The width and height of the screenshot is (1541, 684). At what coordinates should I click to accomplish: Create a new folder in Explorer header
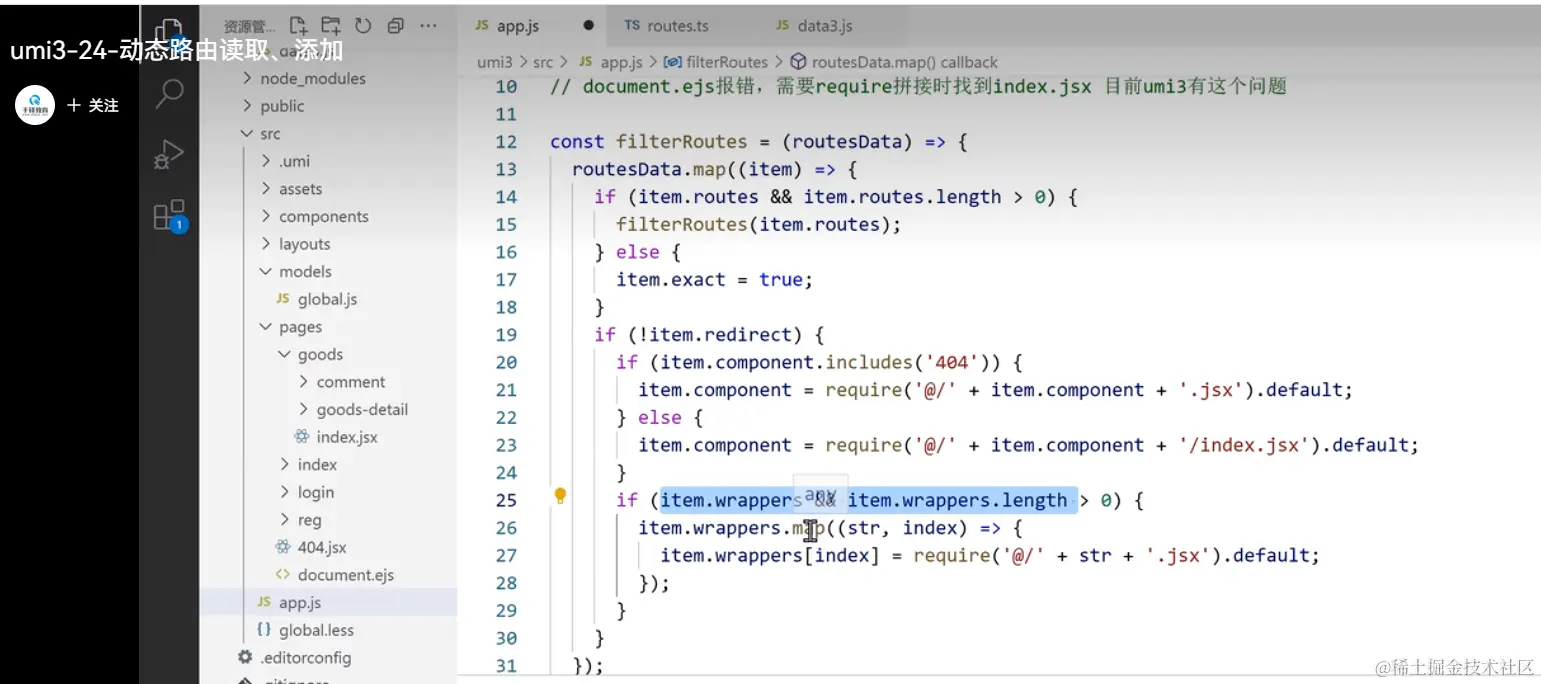330,25
